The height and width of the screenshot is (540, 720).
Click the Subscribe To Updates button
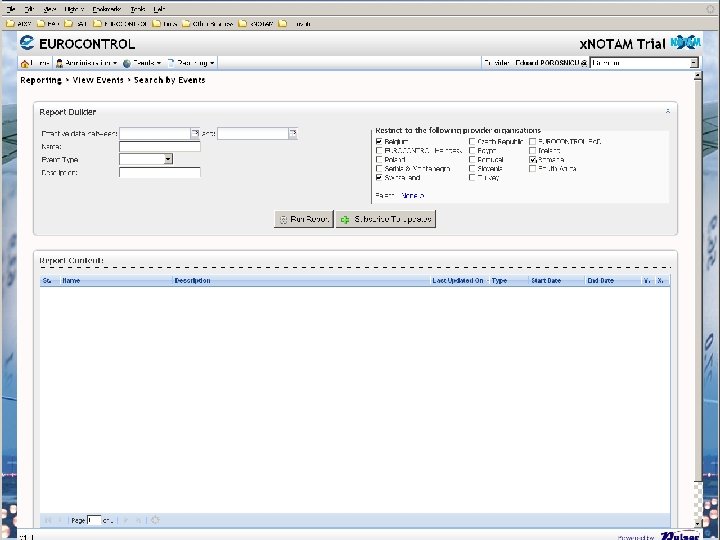(385, 219)
